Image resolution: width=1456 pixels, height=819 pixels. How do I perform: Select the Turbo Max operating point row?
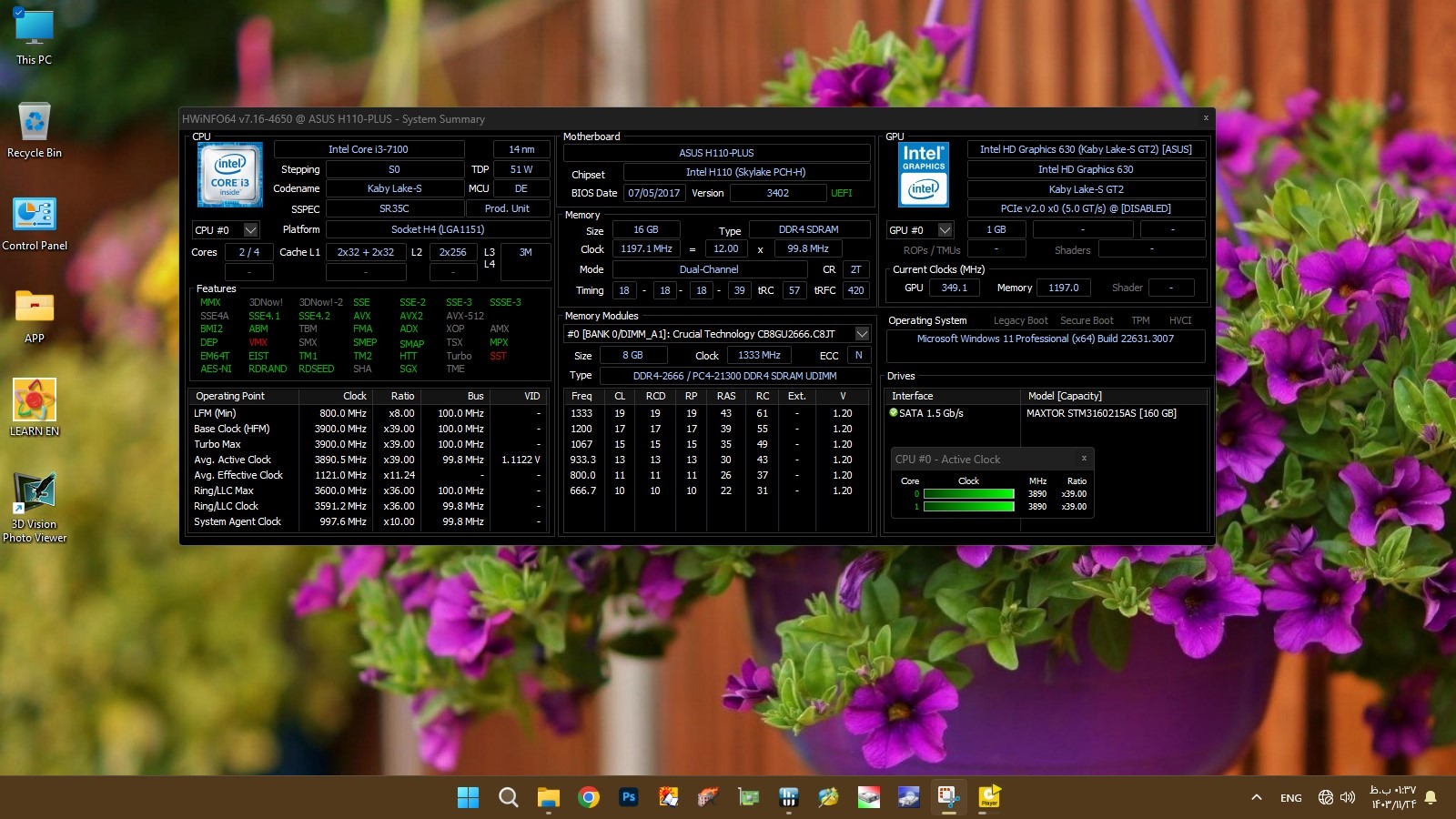368,444
